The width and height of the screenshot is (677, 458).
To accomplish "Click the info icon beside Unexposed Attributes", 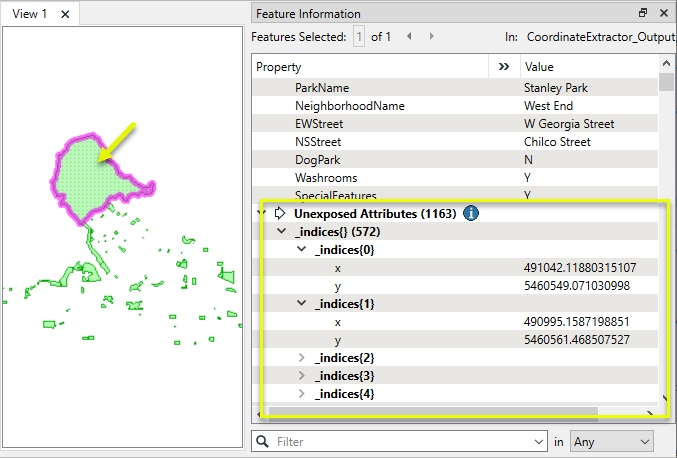I will click(x=470, y=213).
